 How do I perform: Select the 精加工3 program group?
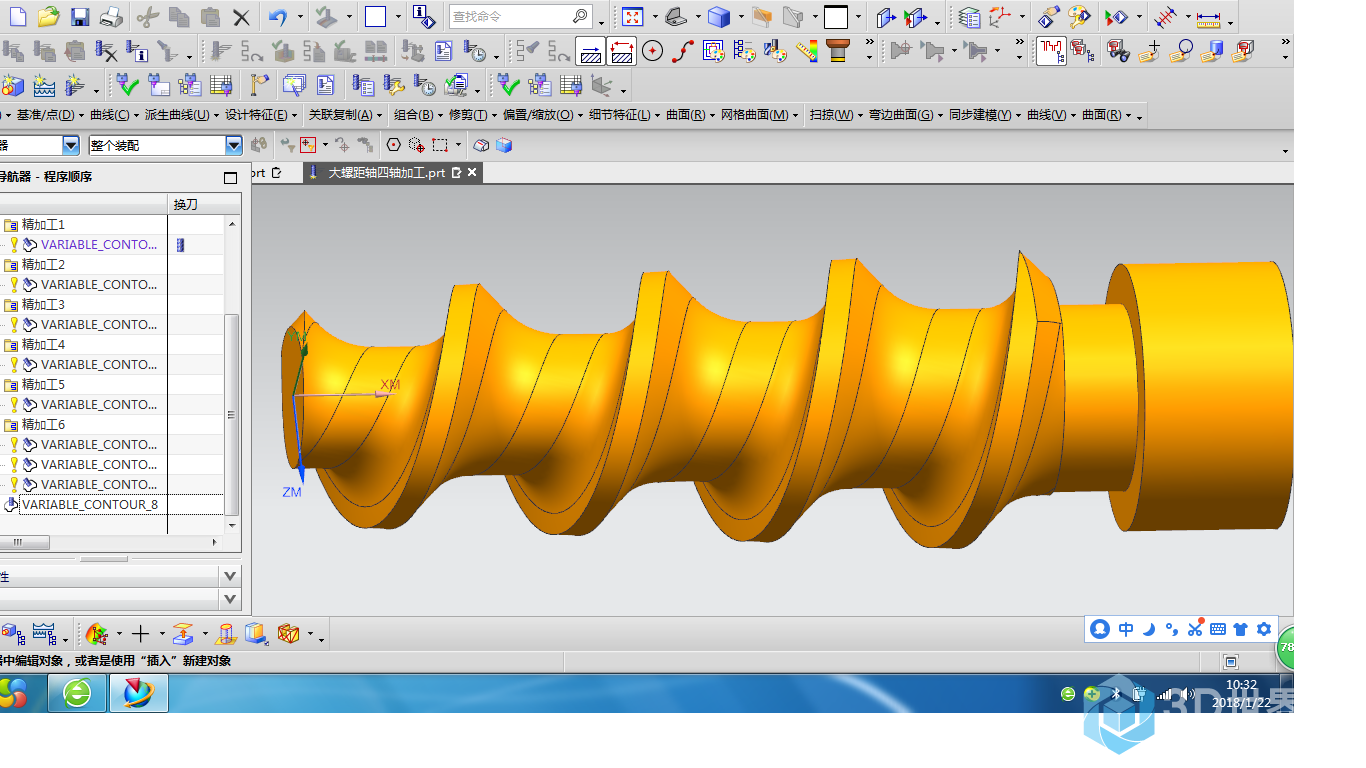coord(43,305)
